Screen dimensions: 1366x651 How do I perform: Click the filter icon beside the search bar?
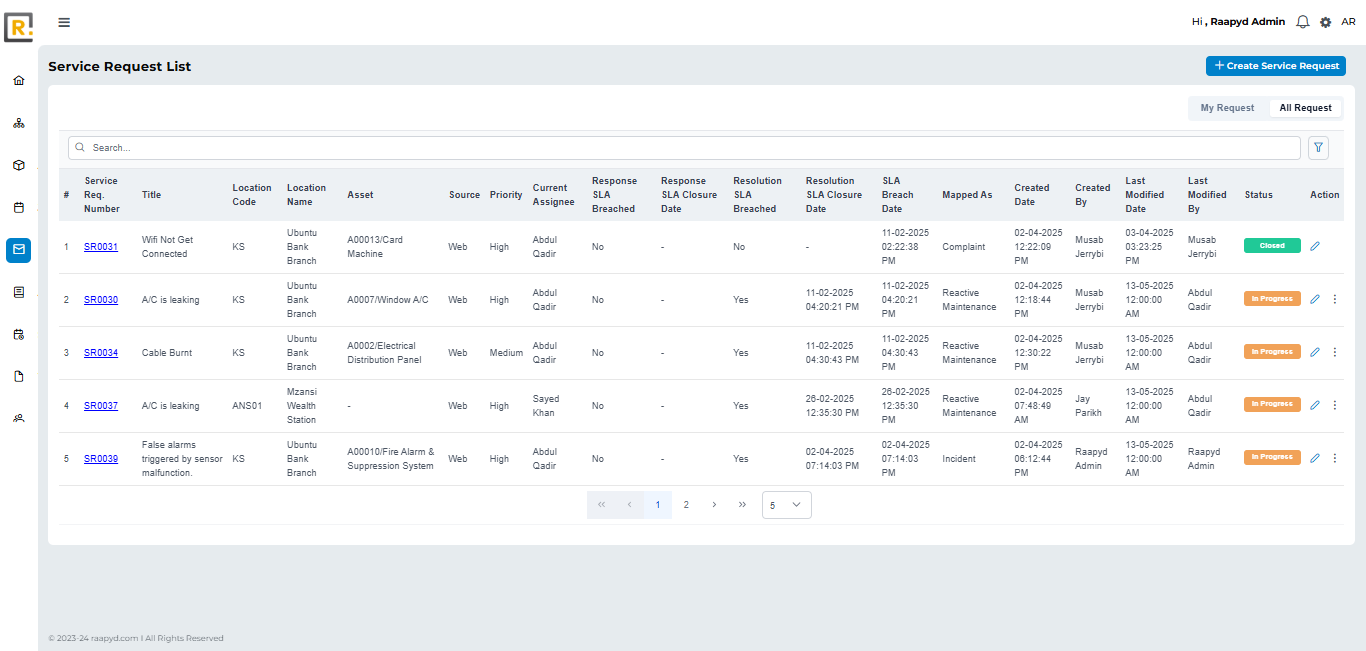[x=1318, y=147]
